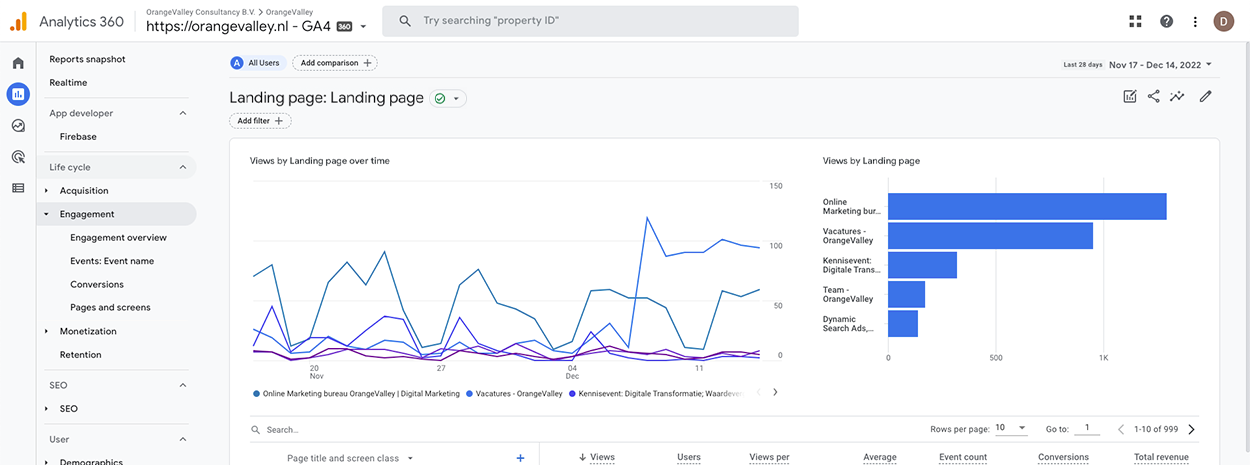This screenshot has width=1250, height=465.
Task: Open Insights sparkline icon
Action: (x=1178, y=97)
